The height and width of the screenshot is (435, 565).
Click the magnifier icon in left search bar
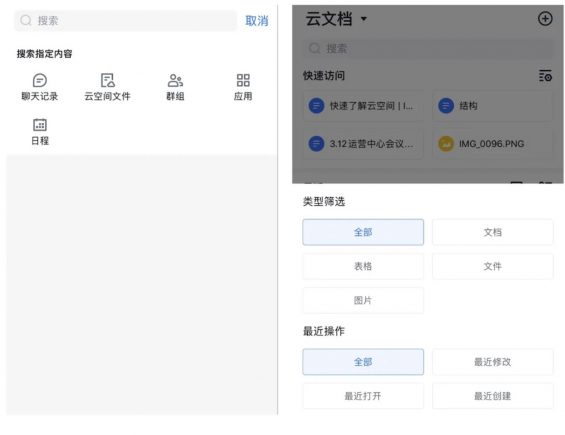(26, 21)
